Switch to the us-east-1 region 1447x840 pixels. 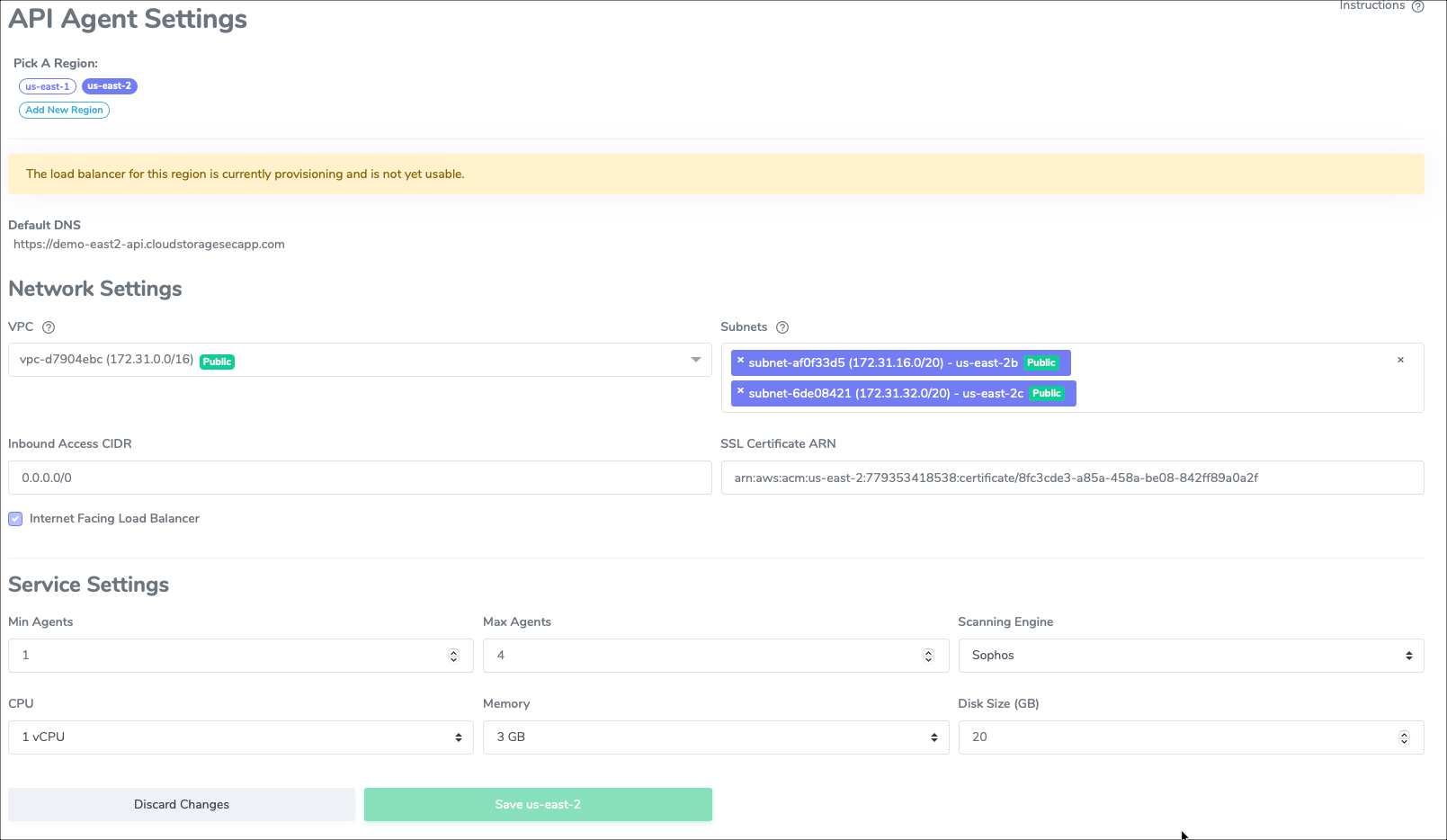pos(47,86)
